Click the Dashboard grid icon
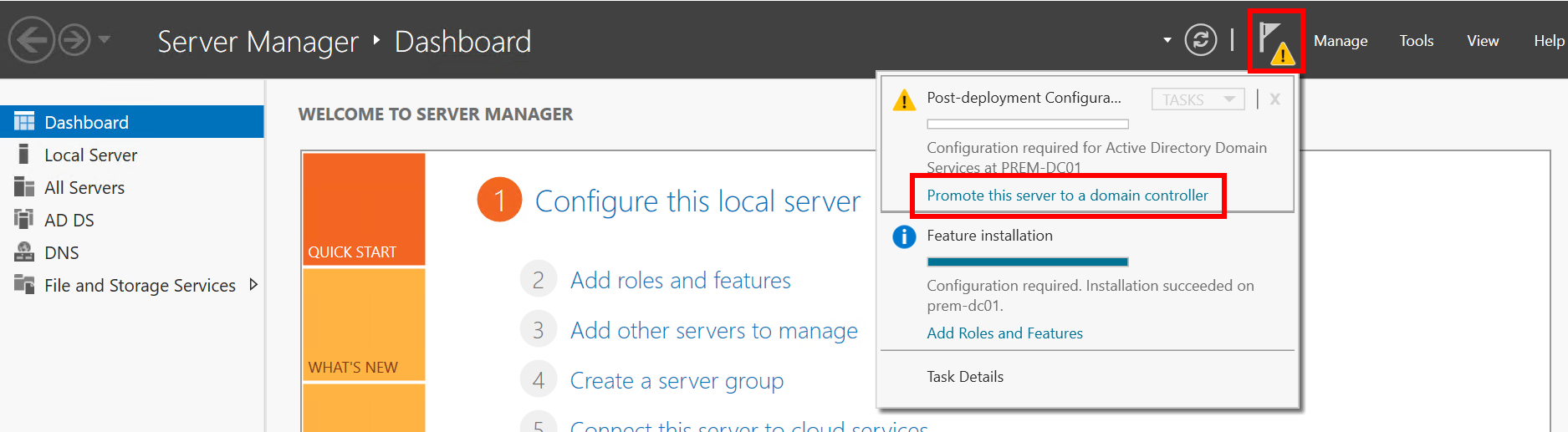The image size is (1568, 432). tap(24, 122)
